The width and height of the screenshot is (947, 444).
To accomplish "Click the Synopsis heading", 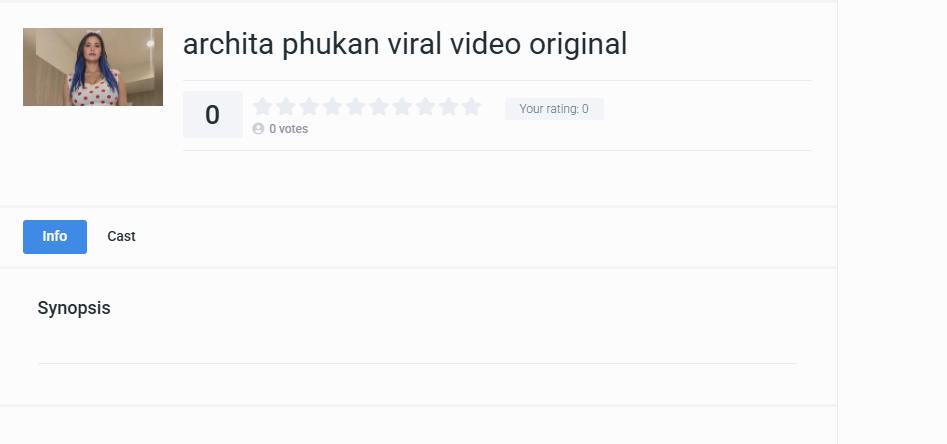I will coord(74,308).
